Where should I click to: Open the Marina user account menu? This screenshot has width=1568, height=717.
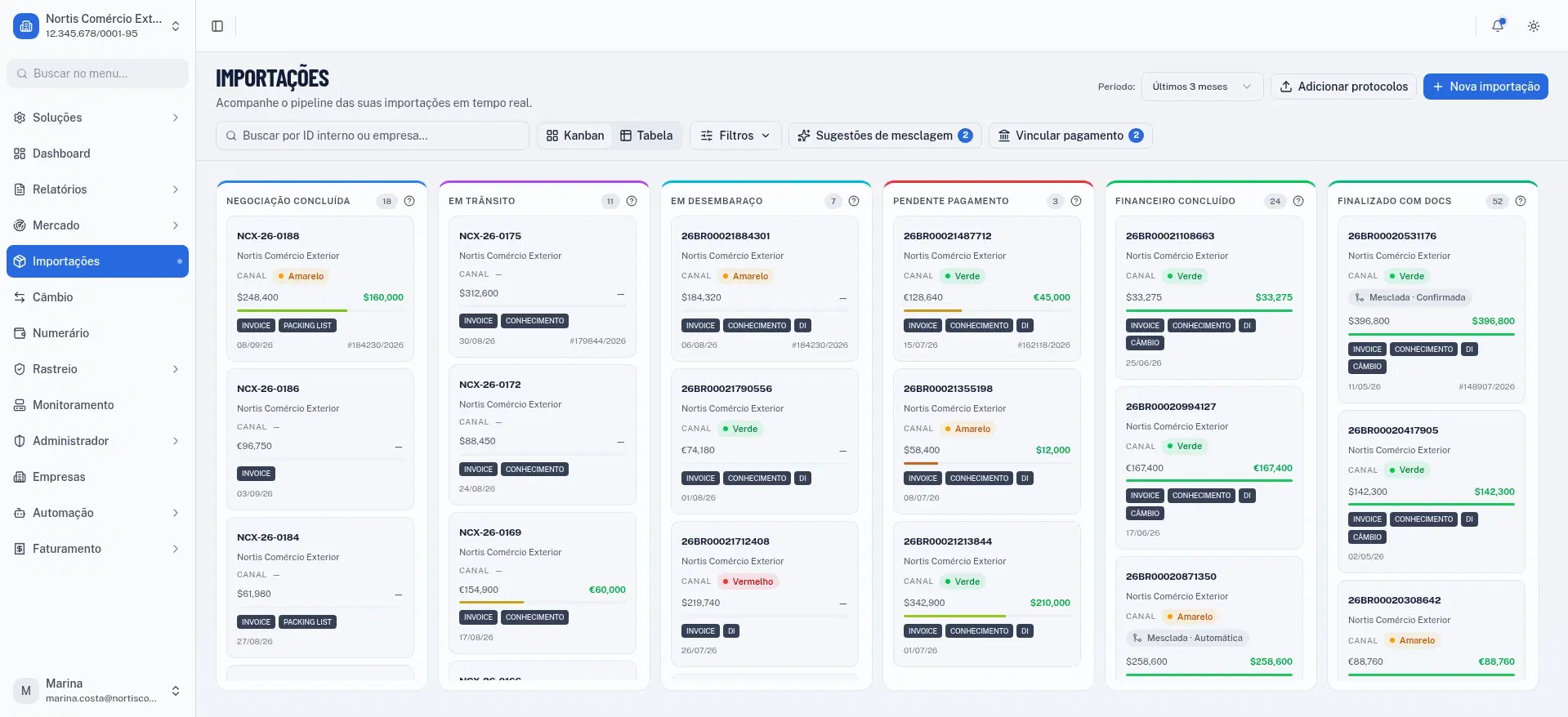click(x=97, y=691)
